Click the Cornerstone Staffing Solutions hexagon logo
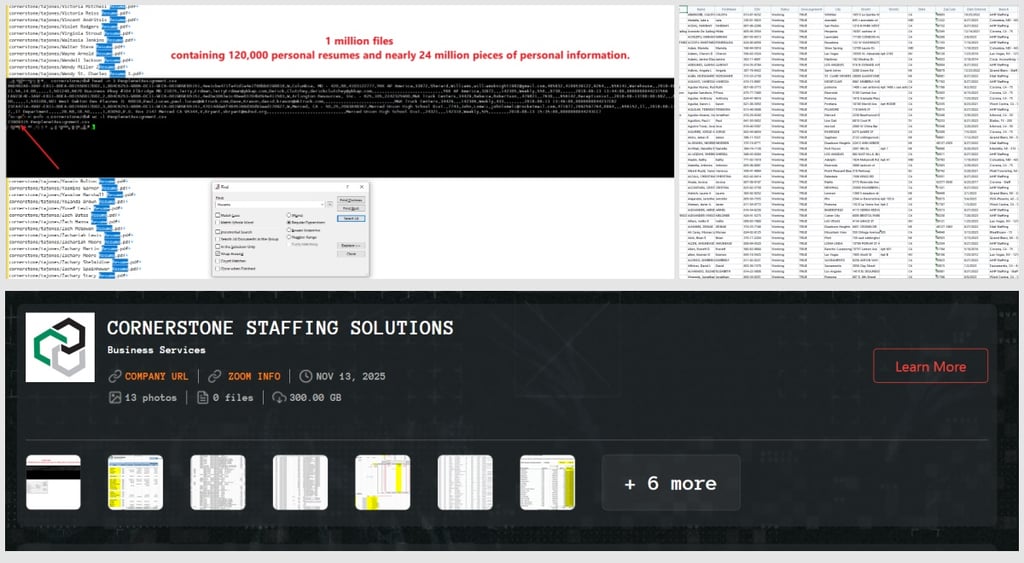 60,347
